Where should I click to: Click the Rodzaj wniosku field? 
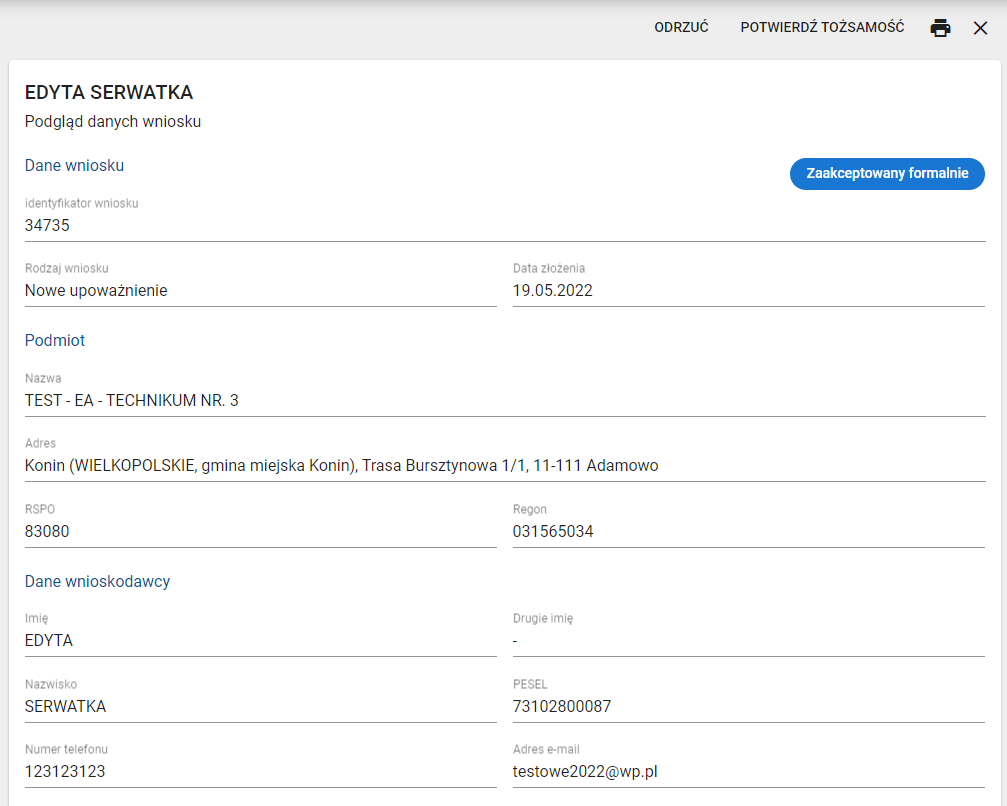260,291
